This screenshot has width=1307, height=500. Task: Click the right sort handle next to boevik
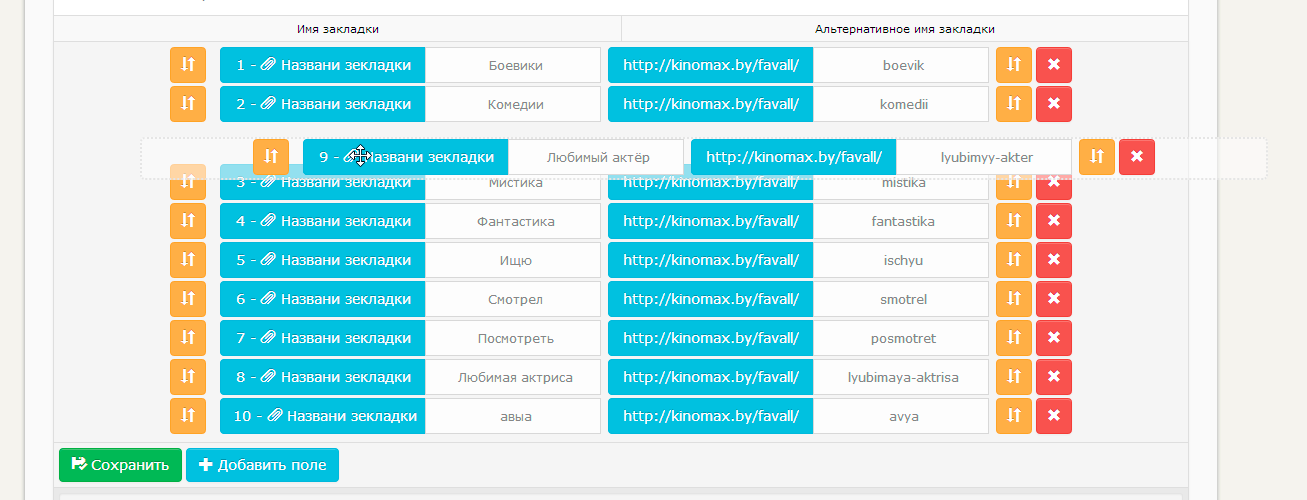tap(1013, 65)
